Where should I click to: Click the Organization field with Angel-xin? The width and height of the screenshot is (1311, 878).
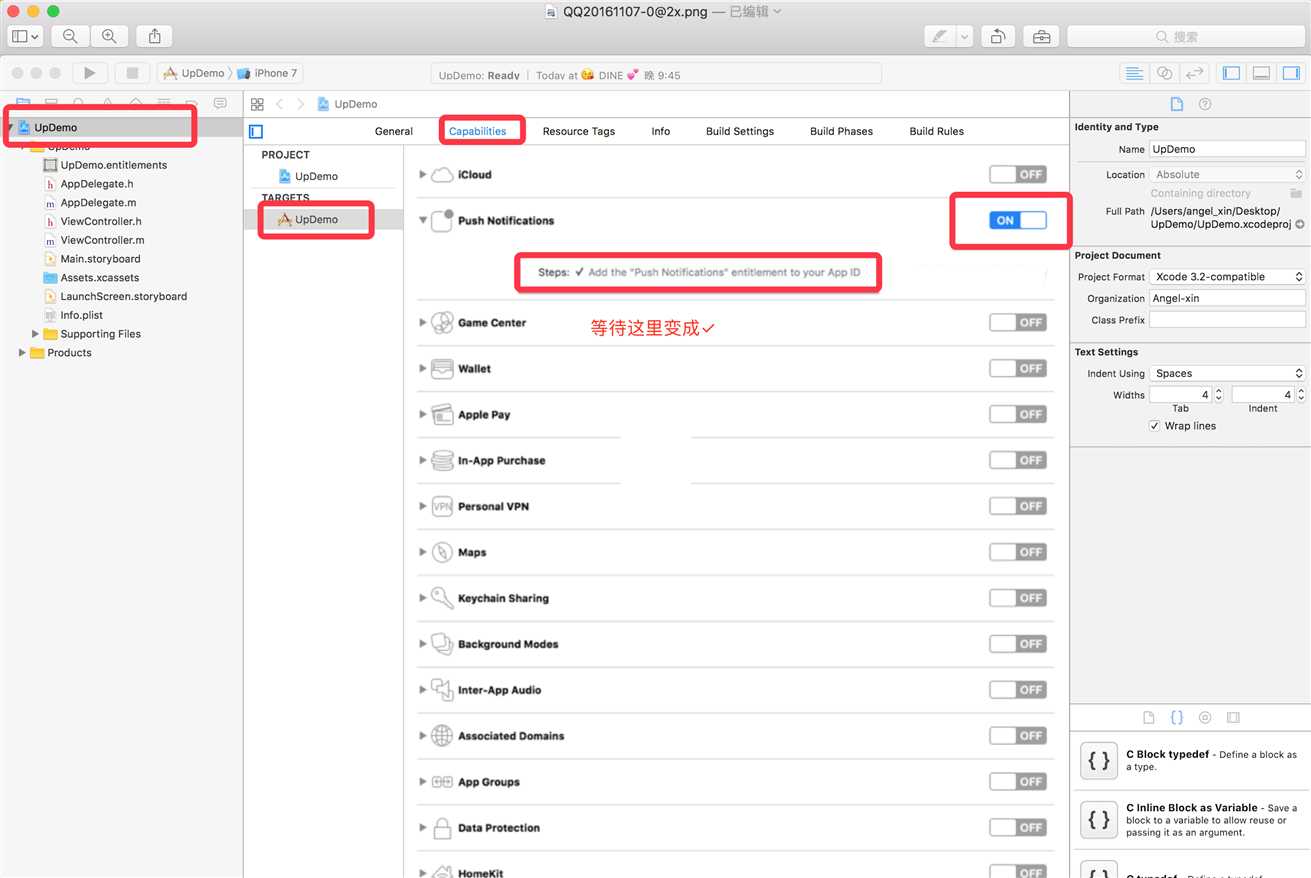1227,298
